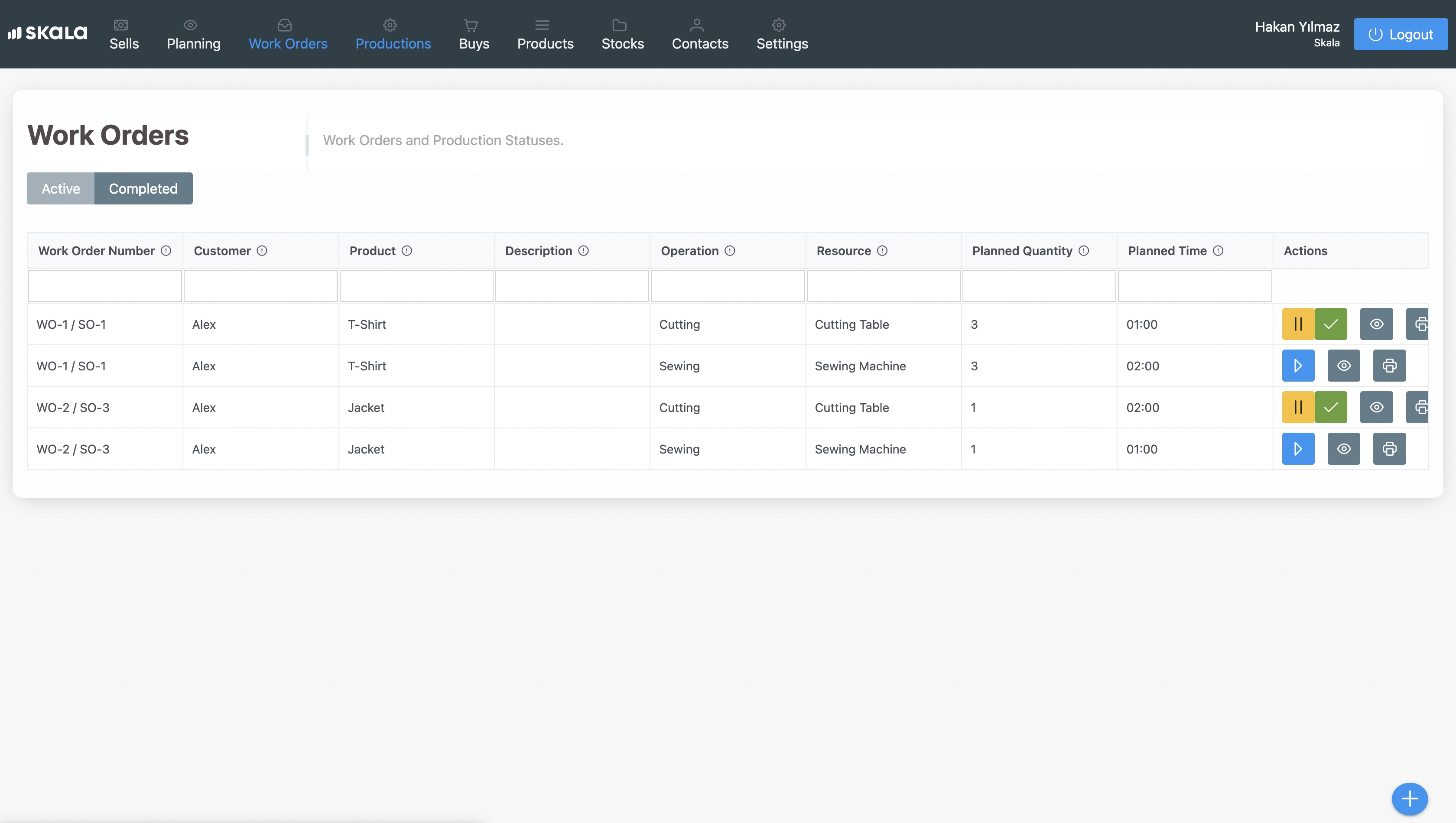Click the Skala logo link
Screen dimensions: 1456x823
click(48, 32)
